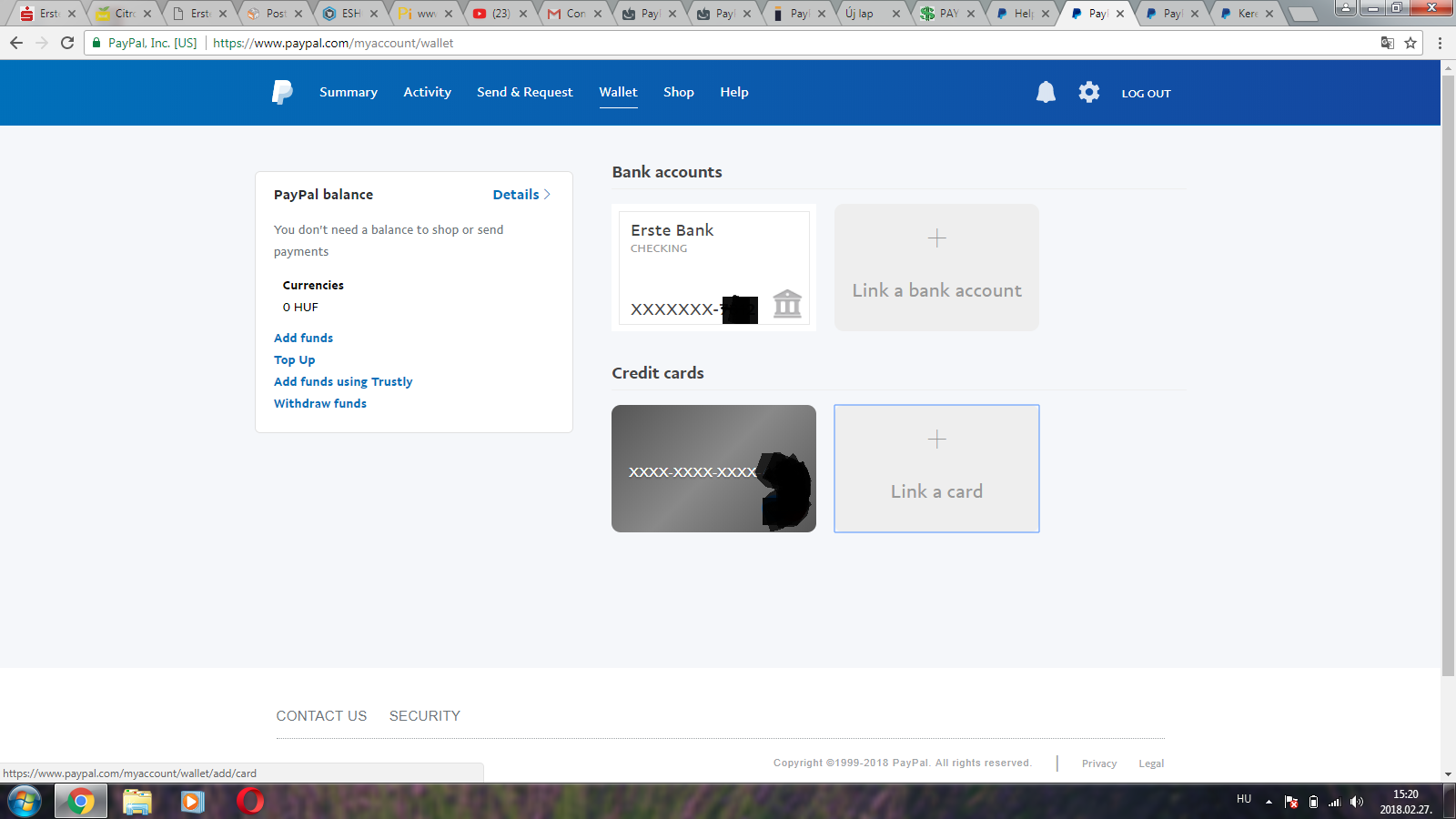Open the Chrome three-dot menu
Image resolution: width=1456 pixels, height=819 pixels.
1440,43
